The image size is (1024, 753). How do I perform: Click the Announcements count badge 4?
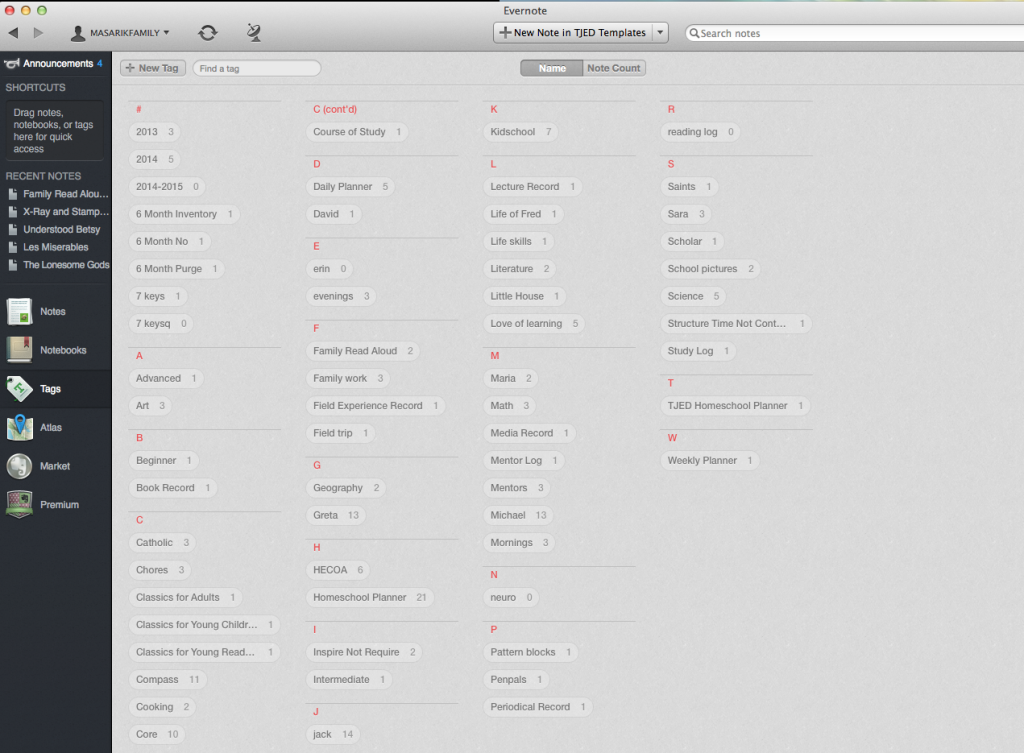(x=100, y=63)
